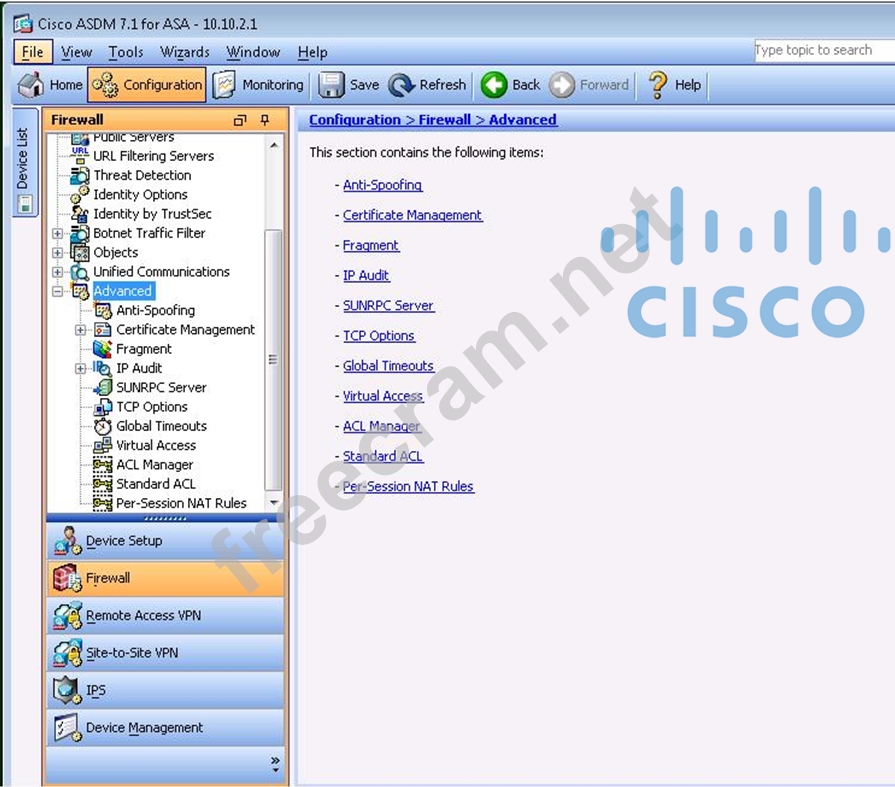Open Help via the question mark icon
This screenshot has width=895, height=787.
[x=657, y=85]
